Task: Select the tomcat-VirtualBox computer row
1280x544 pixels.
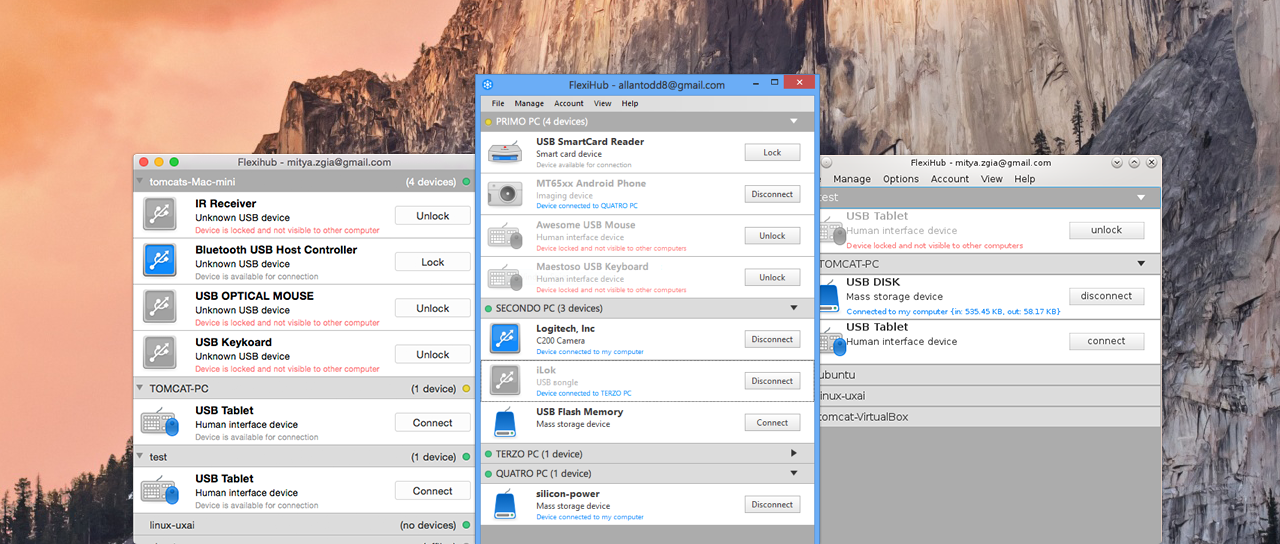Action: [988, 417]
